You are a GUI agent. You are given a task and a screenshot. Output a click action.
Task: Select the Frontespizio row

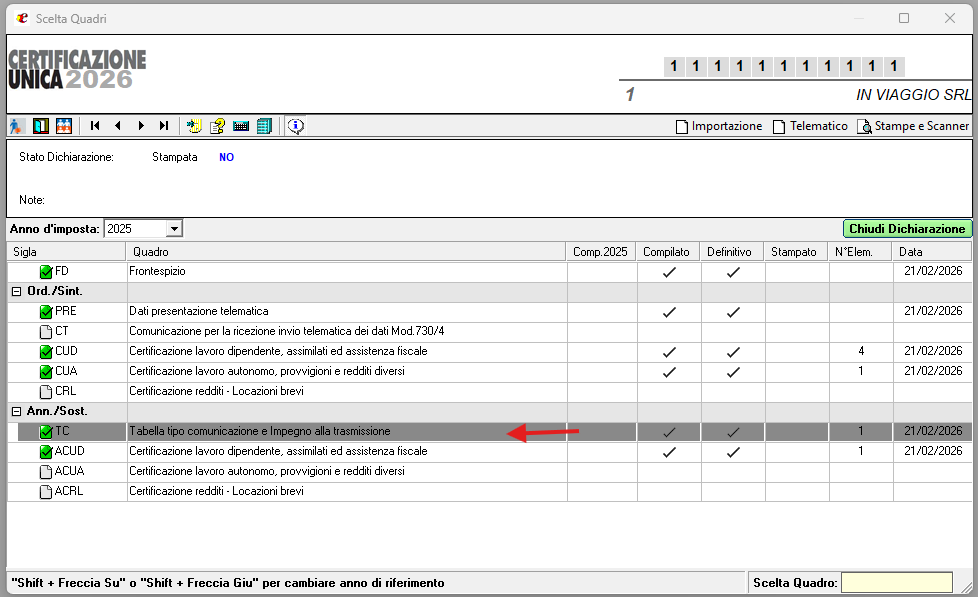(x=490, y=271)
